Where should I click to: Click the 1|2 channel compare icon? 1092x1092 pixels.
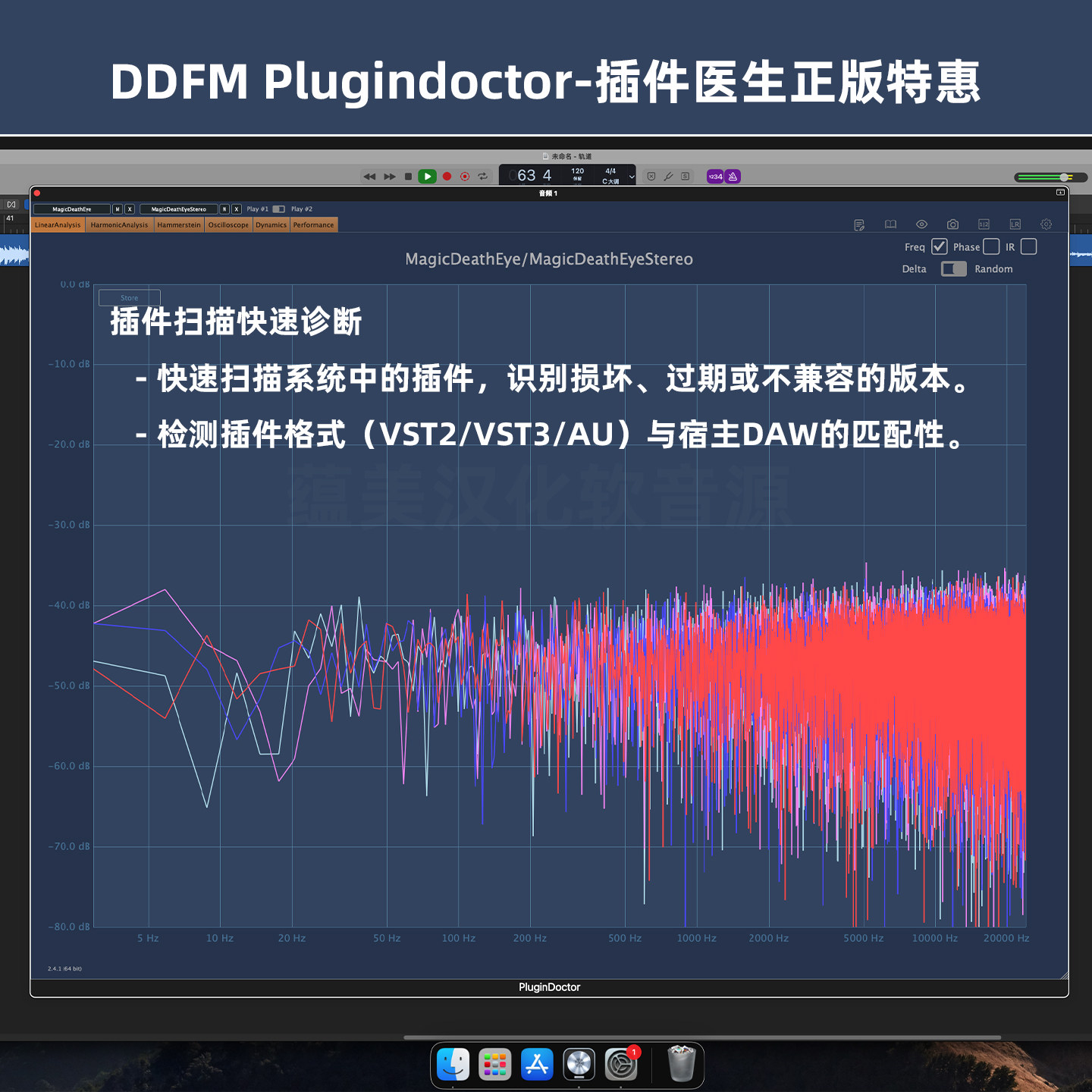pos(984,224)
